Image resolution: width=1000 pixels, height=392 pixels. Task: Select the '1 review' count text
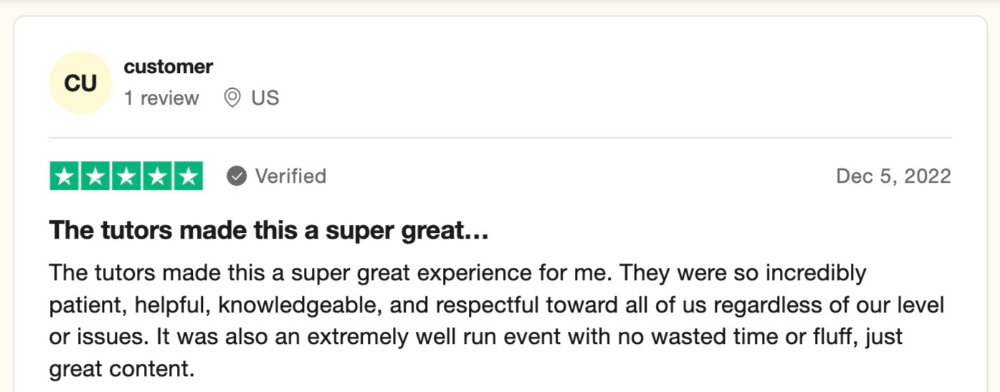coord(161,98)
